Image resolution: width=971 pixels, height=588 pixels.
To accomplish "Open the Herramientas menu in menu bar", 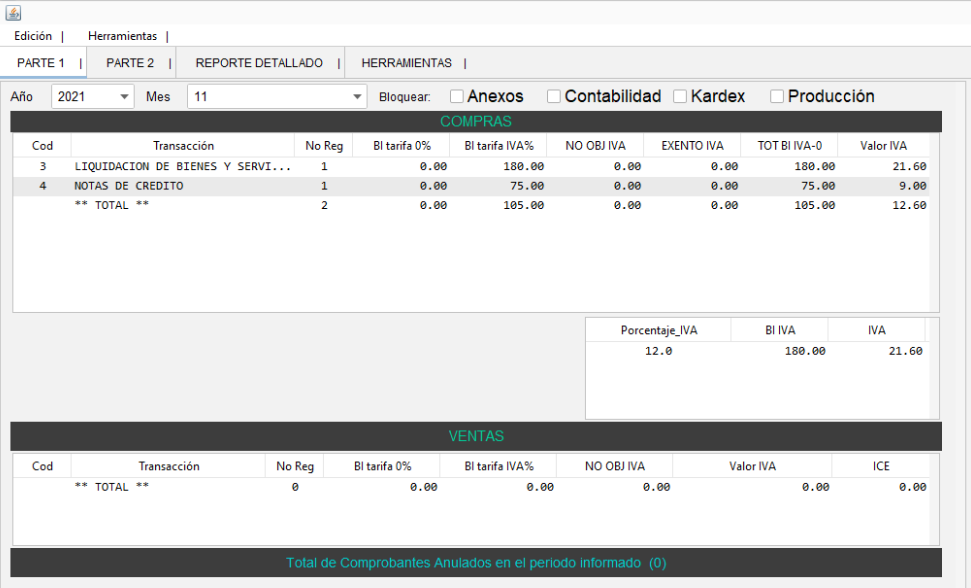I will [122, 36].
